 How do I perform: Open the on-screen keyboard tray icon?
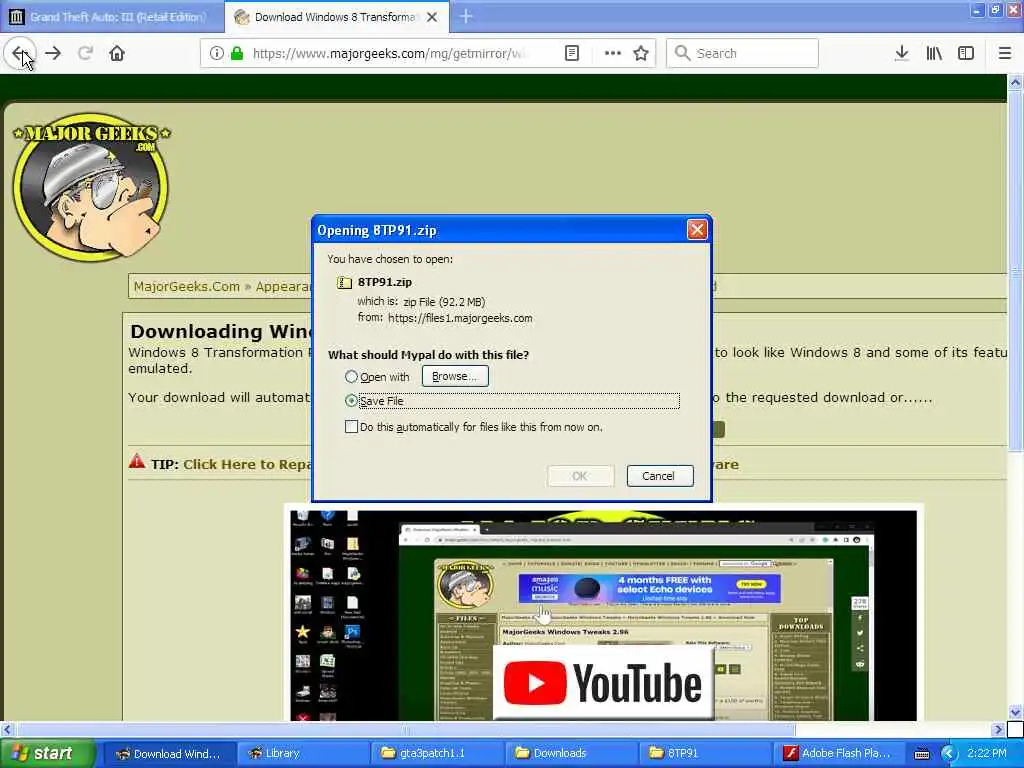(x=921, y=754)
